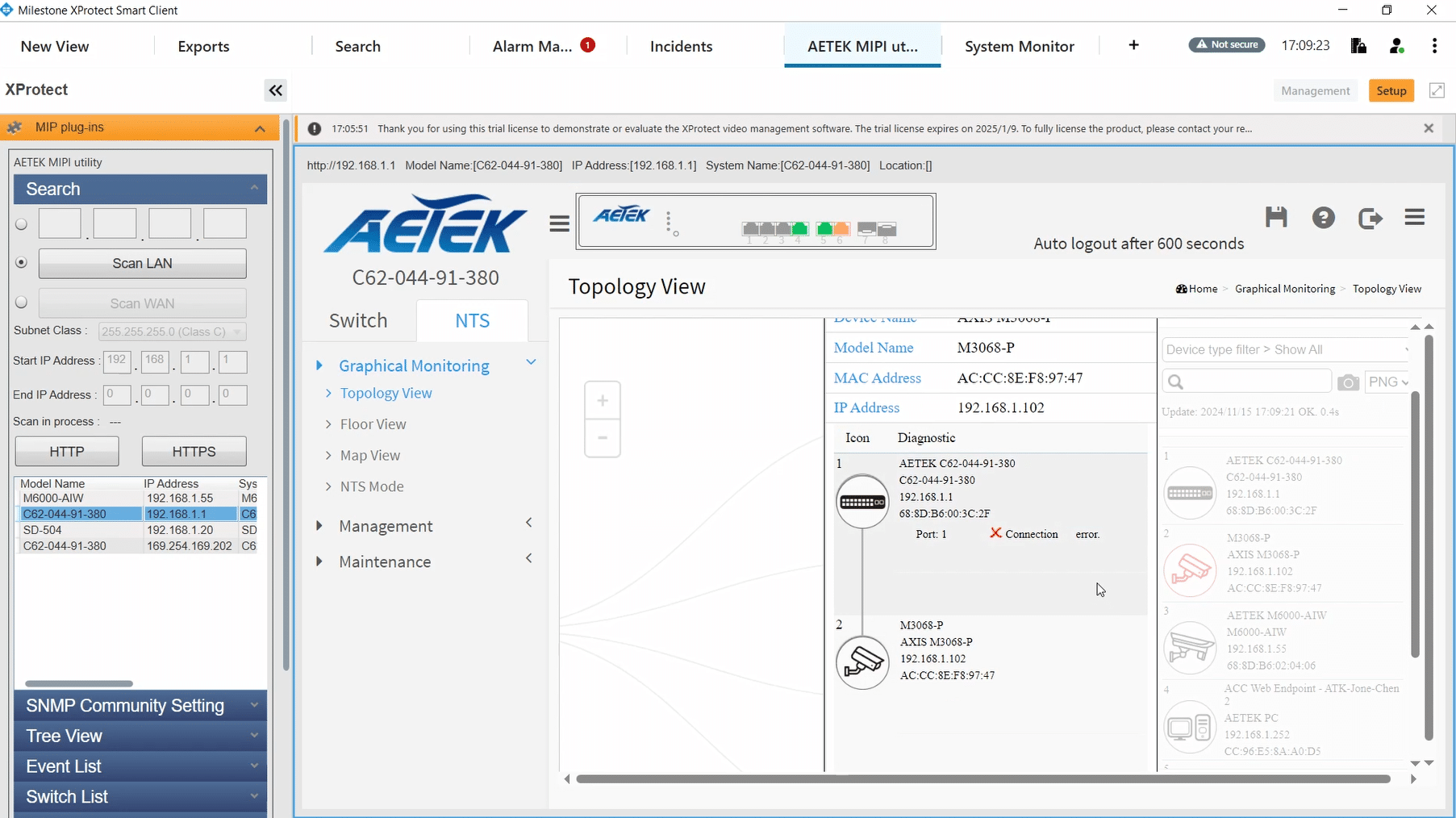The image size is (1456, 818).
Task: Switch to System Monitor tab
Action: 1020,46
